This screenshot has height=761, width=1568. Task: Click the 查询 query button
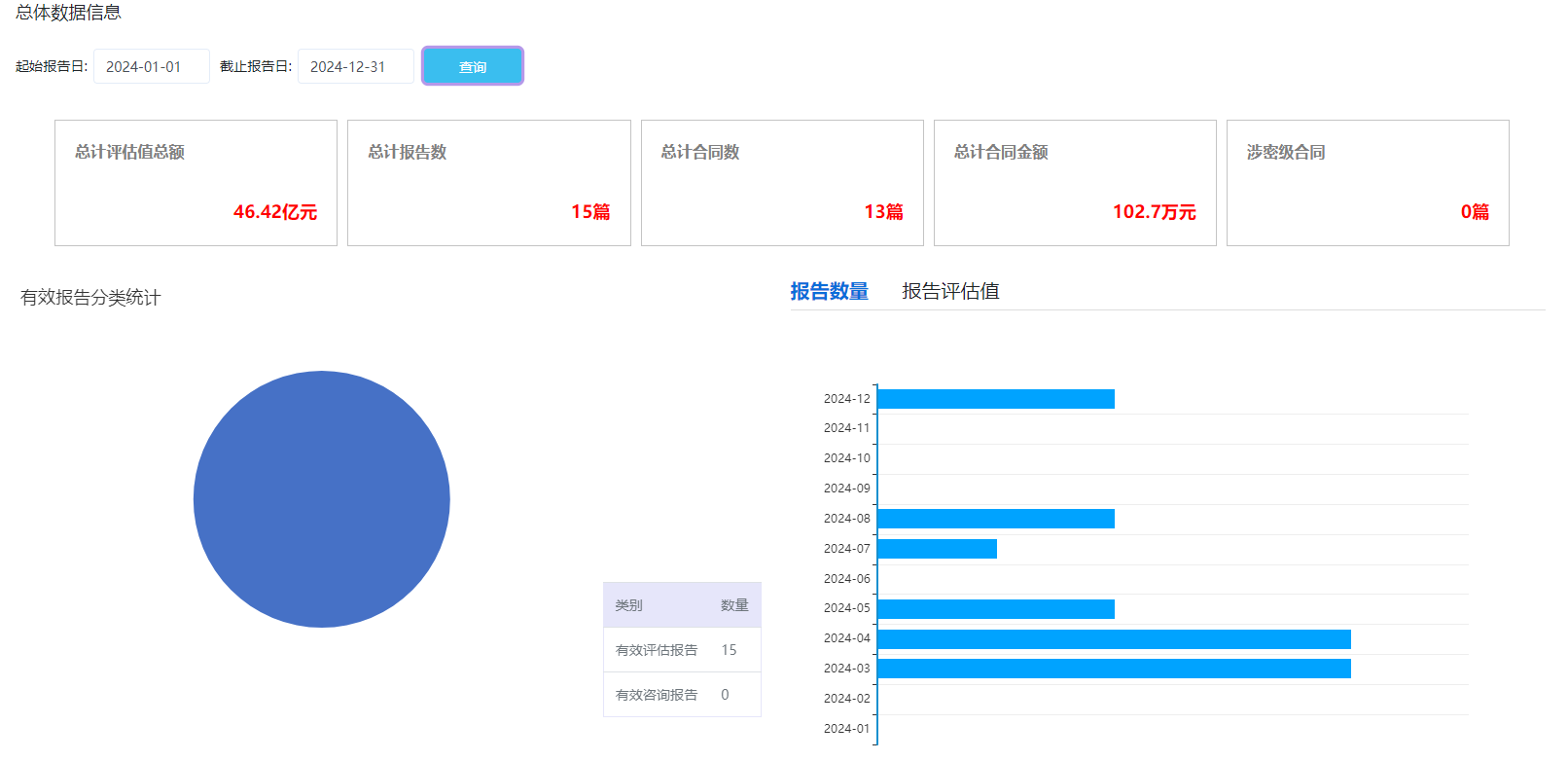(x=472, y=66)
